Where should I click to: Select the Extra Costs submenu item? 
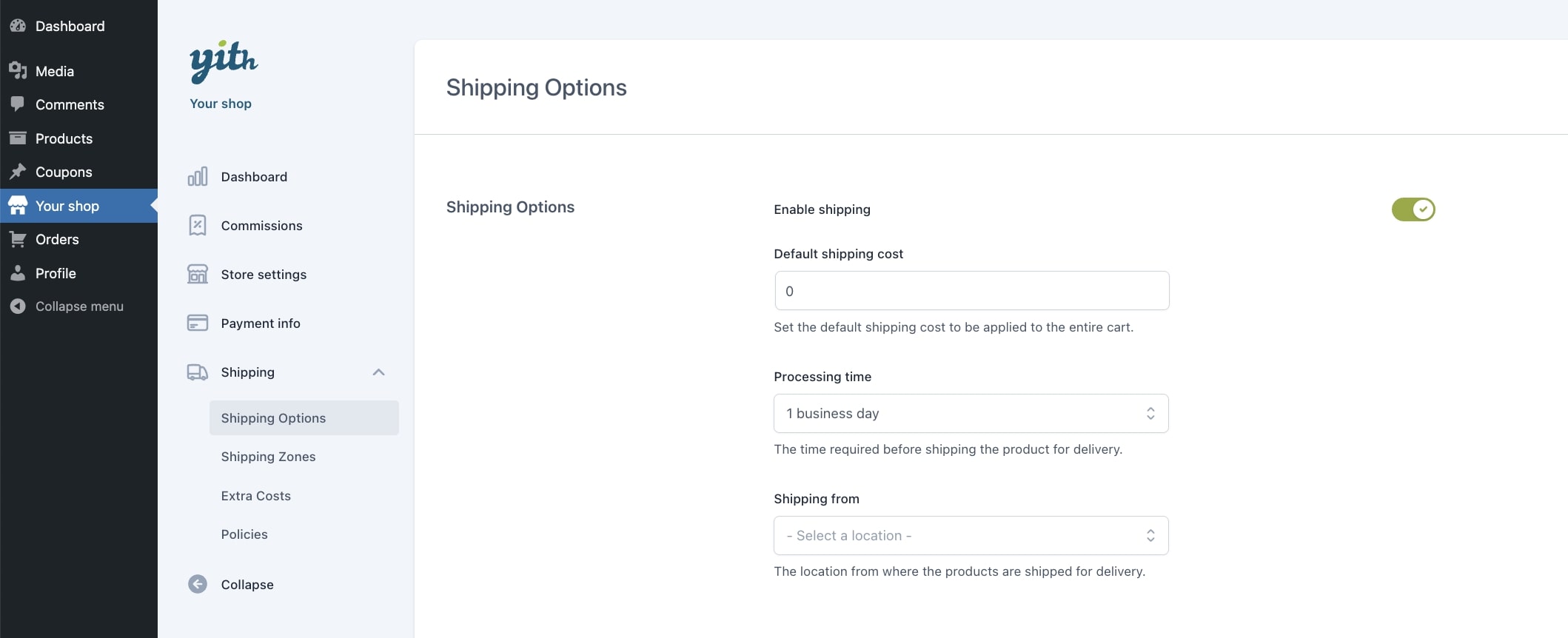point(255,496)
